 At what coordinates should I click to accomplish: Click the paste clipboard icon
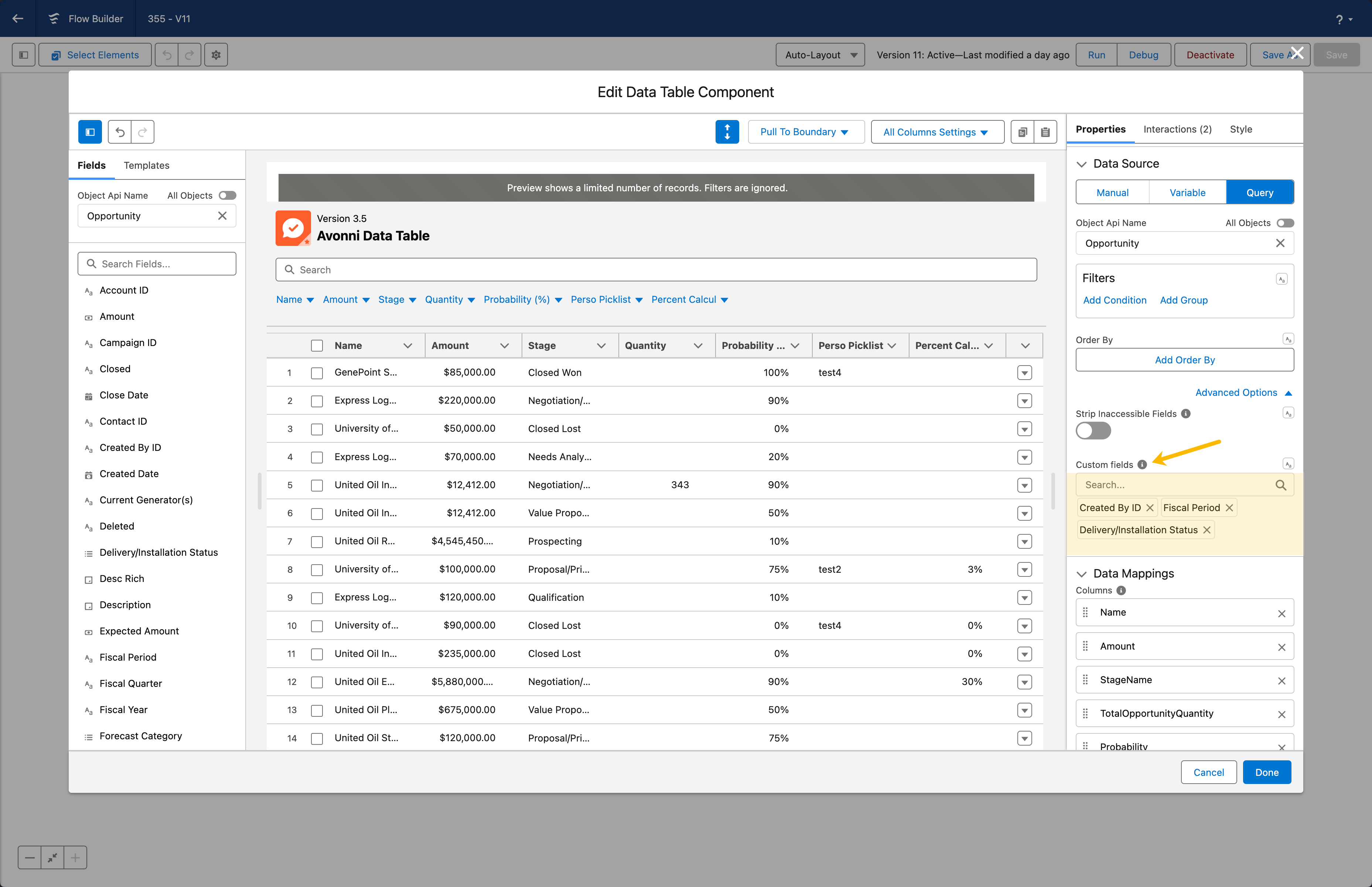pos(1045,132)
